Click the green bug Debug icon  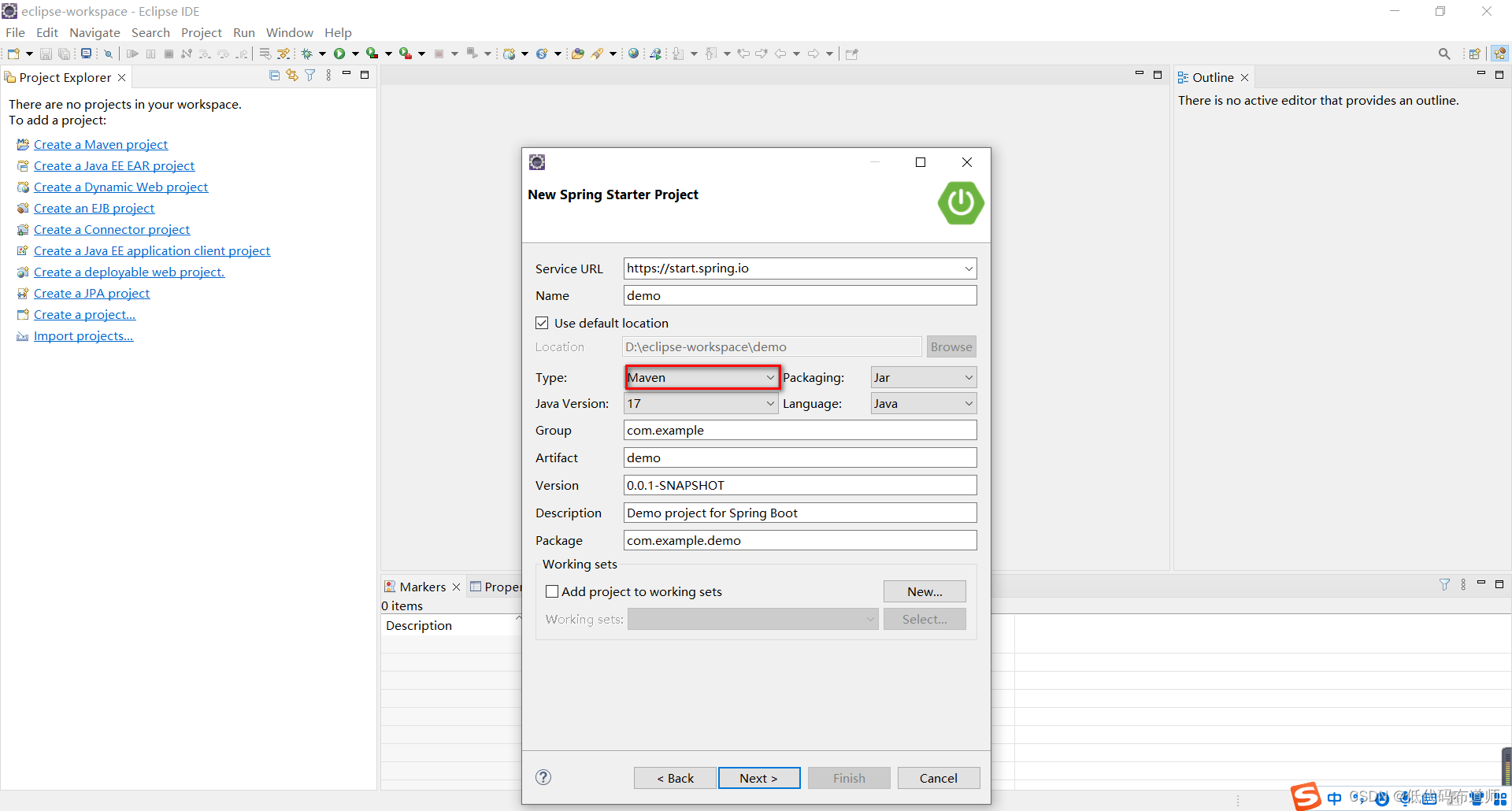[307, 54]
